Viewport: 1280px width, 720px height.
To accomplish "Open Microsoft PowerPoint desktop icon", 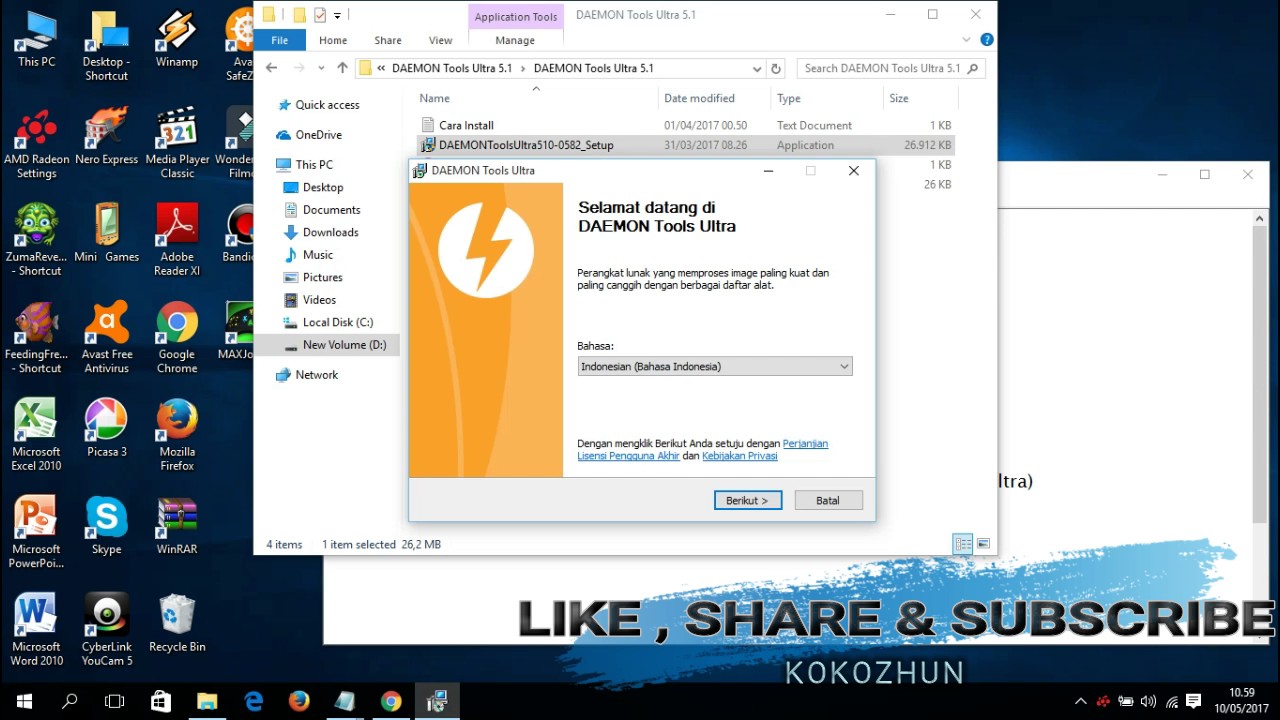I will [36, 532].
